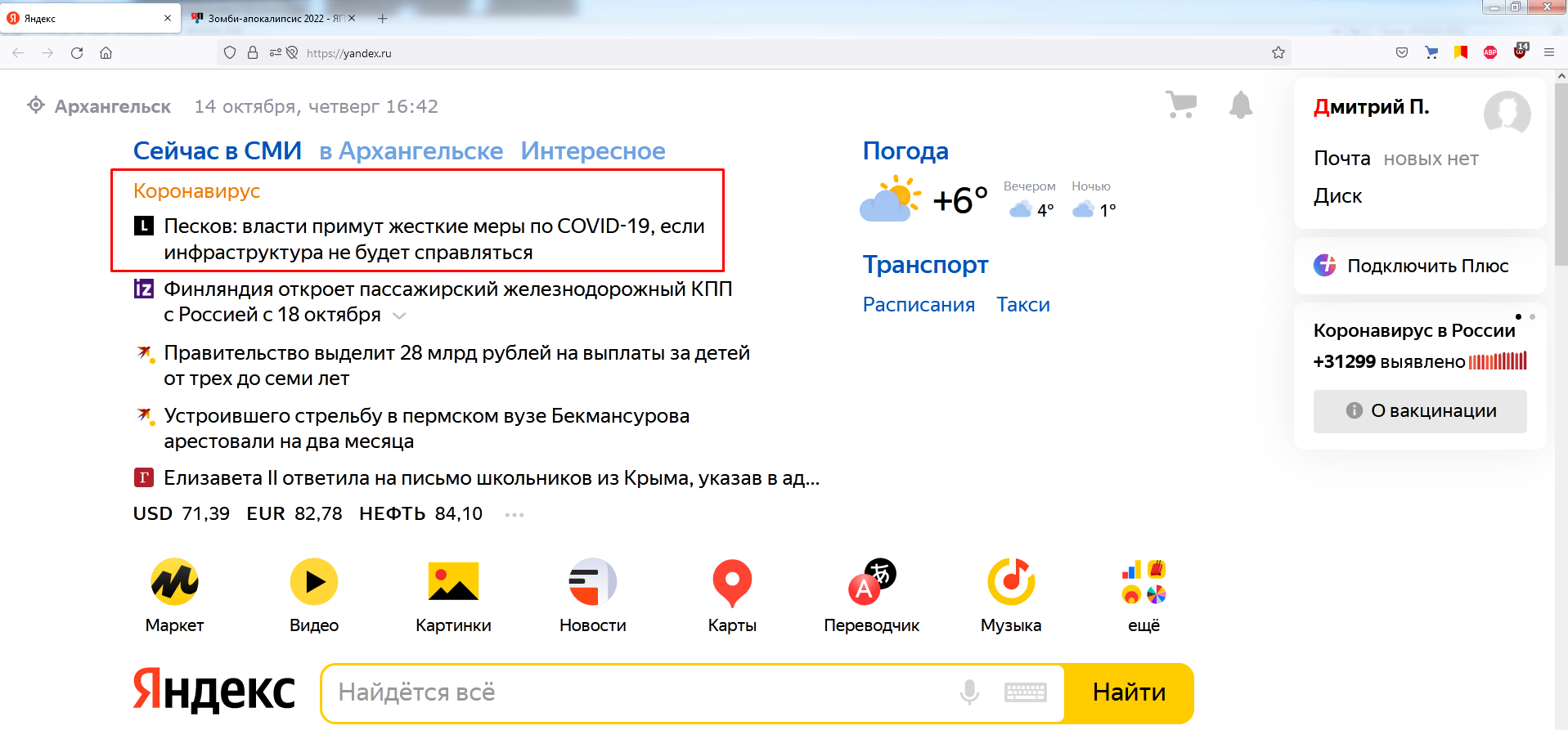Show more services via ещё icon
This screenshot has height=730, width=1568.
[1143, 582]
